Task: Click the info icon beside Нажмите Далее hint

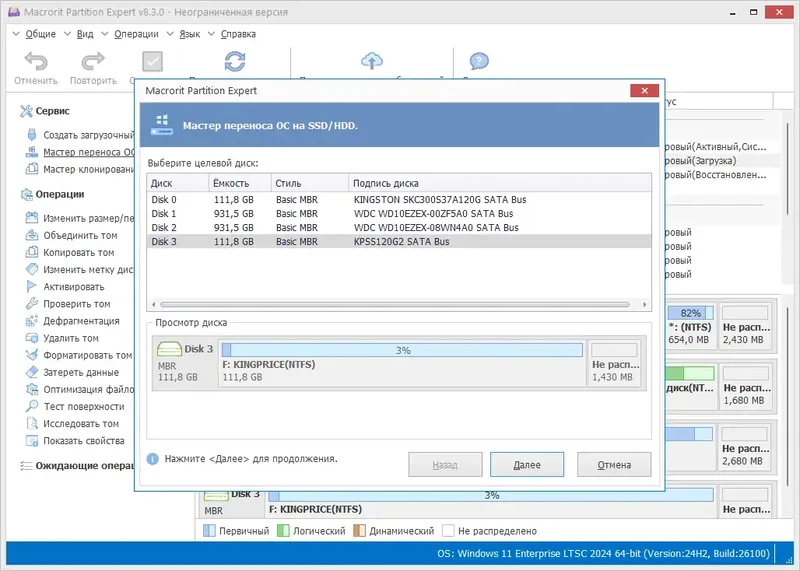Action: tap(153, 459)
